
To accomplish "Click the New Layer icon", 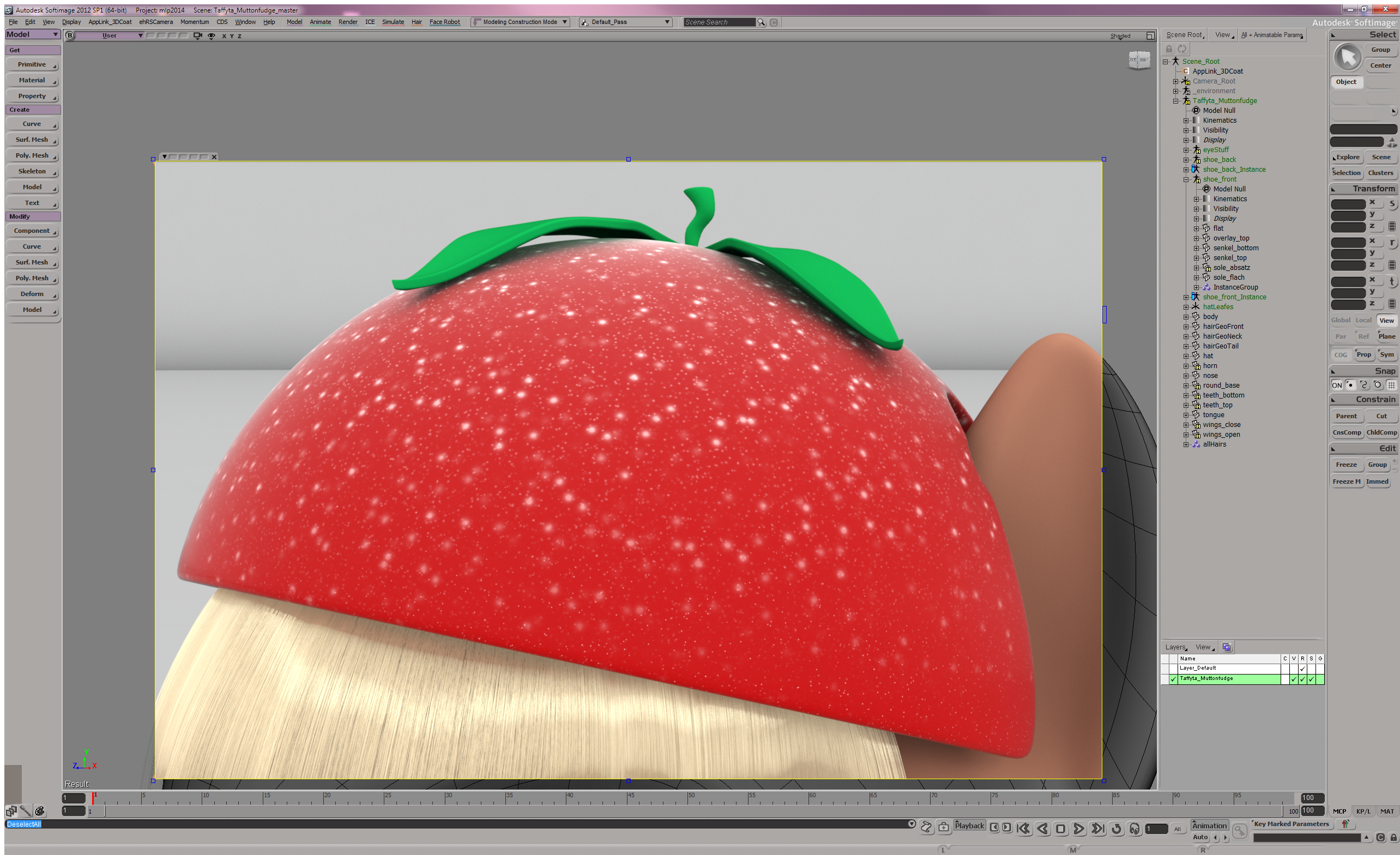I will pyautogui.click(x=1227, y=647).
